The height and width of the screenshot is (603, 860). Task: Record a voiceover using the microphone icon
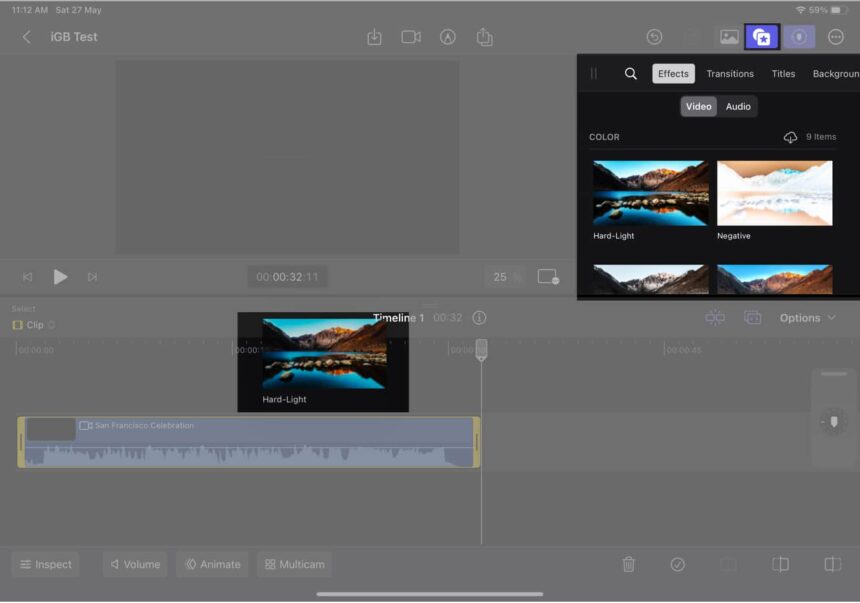(x=798, y=37)
